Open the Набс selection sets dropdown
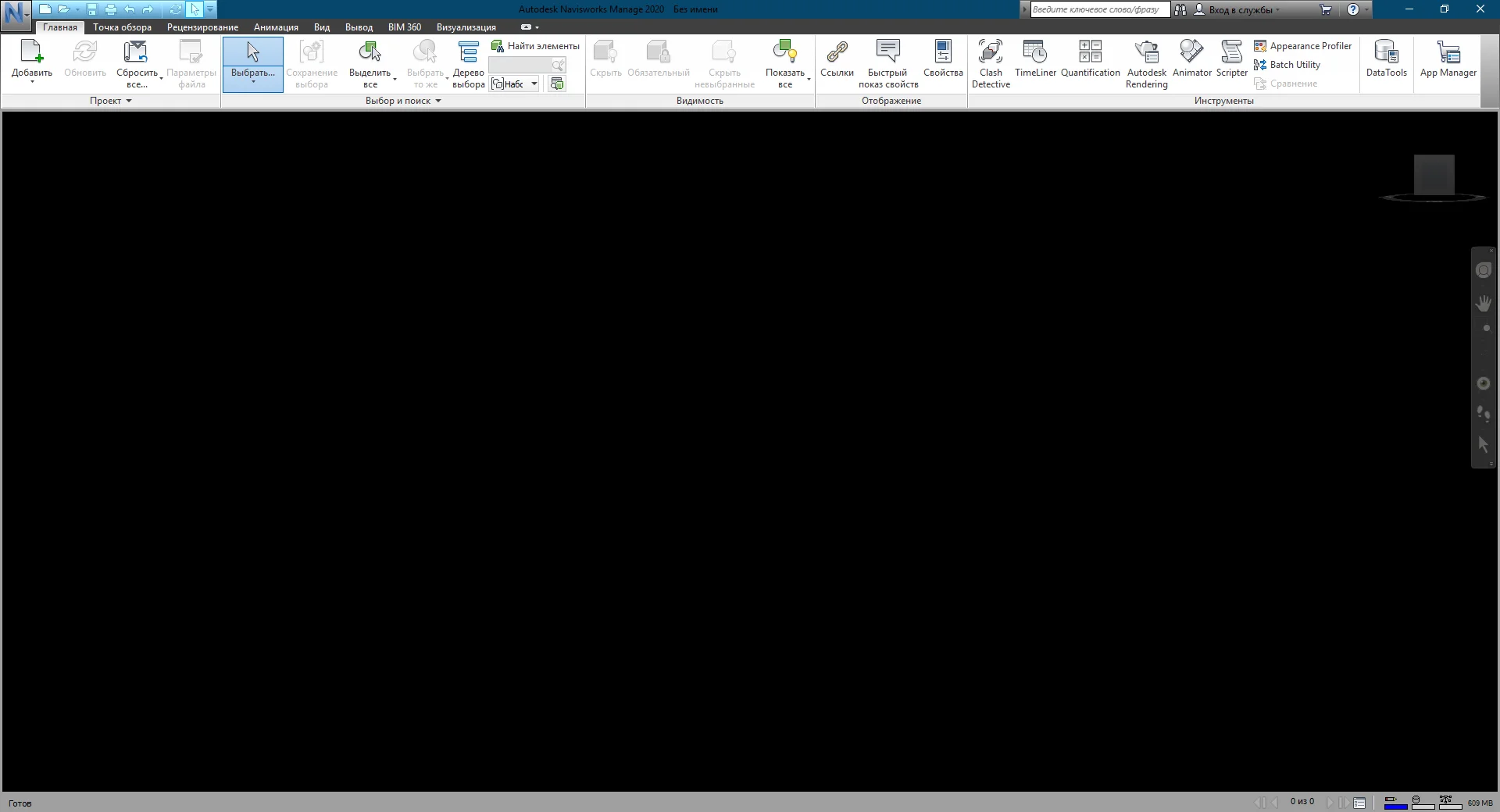Viewport: 1500px width, 812px height. pos(534,84)
